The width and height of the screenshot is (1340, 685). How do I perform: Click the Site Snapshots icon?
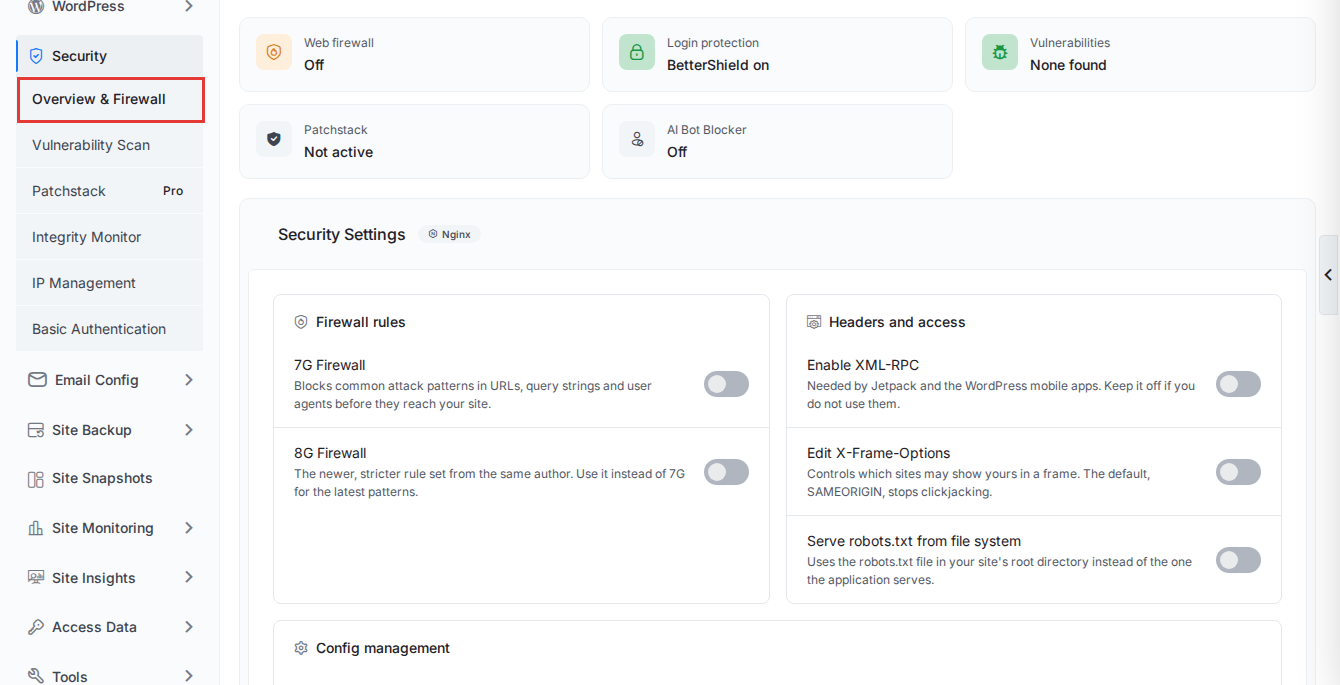click(x=36, y=479)
